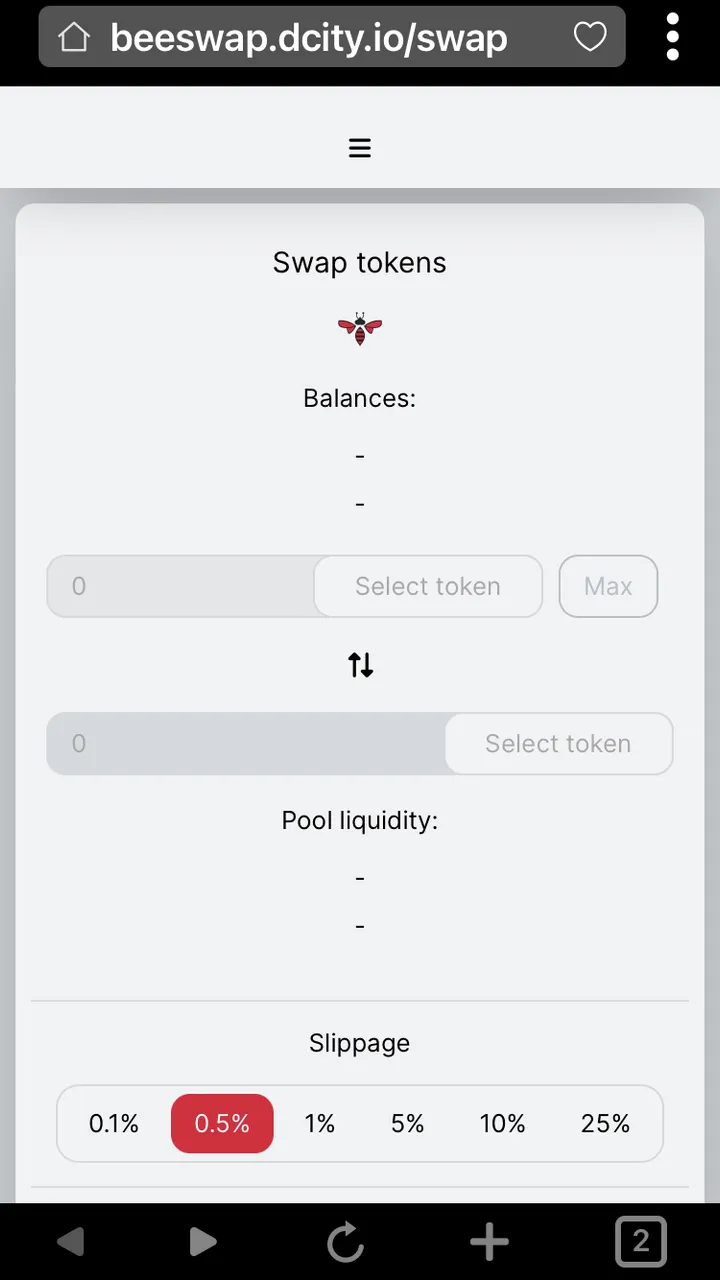Viewport: 720px width, 1280px height.
Task: Select 0.1% slippage option
Action: [114, 1124]
